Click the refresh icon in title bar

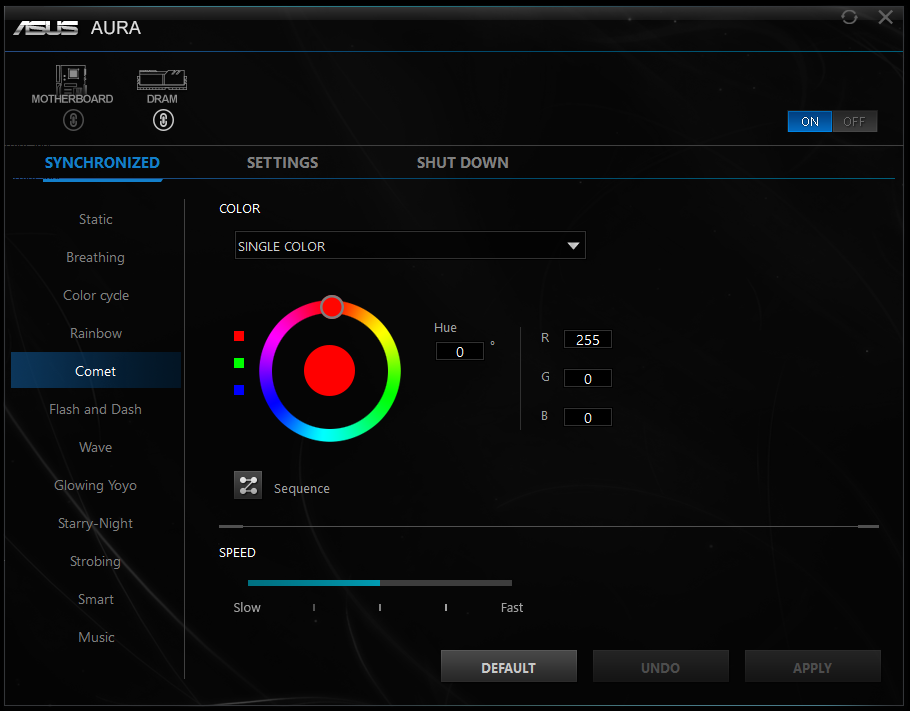[x=849, y=17]
